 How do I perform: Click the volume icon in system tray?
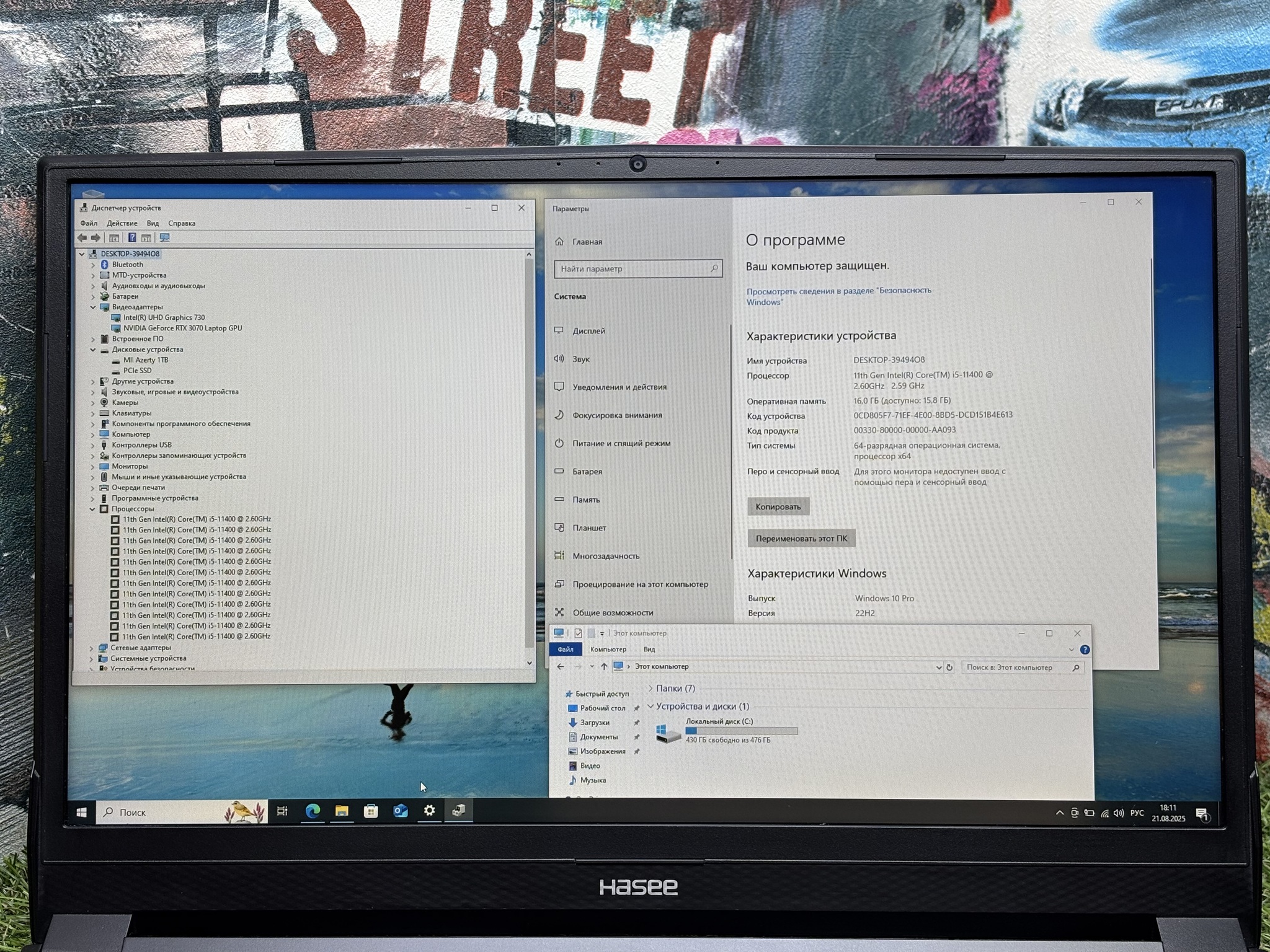(x=1119, y=813)
